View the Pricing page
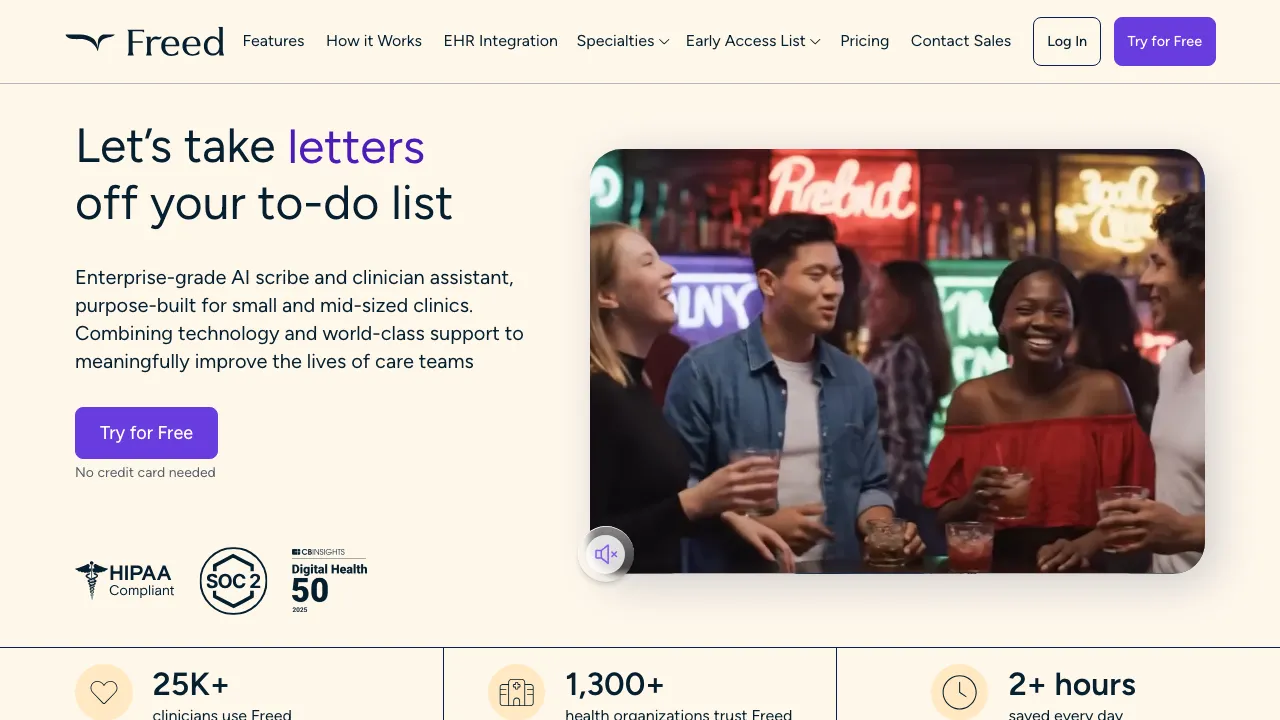The image size is (1280, 720). click(864, 41)
